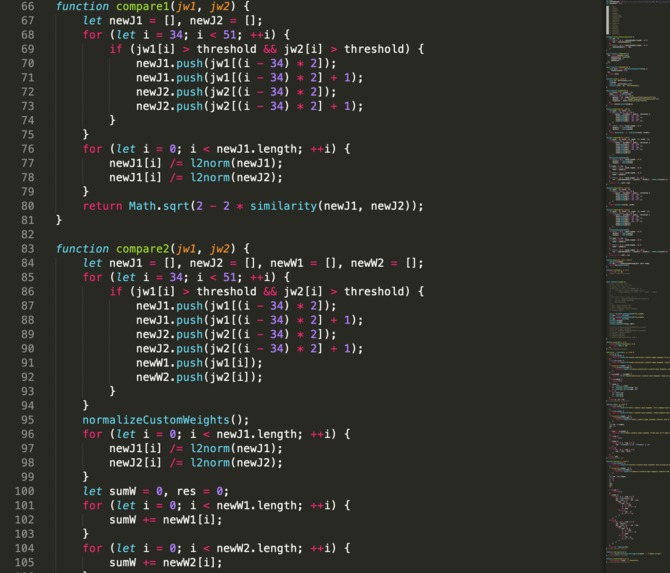
Task: Click the similarity call on line 80
Action: click(283, 206)
